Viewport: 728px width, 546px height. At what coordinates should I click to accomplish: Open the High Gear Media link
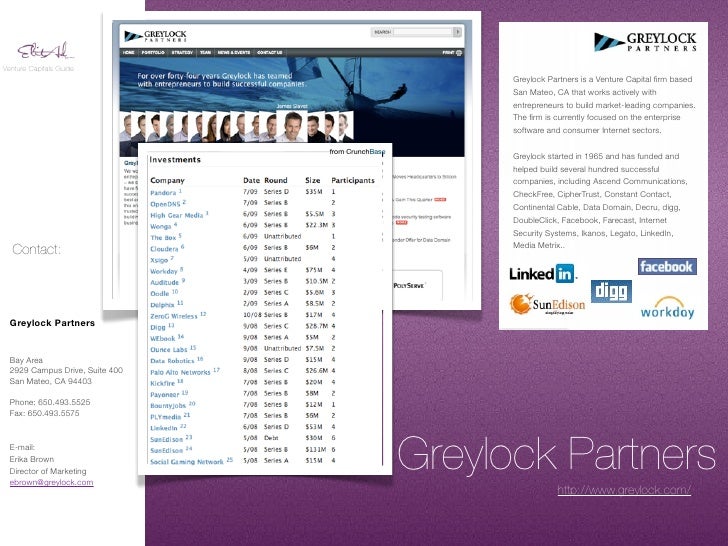click(176, 215)
